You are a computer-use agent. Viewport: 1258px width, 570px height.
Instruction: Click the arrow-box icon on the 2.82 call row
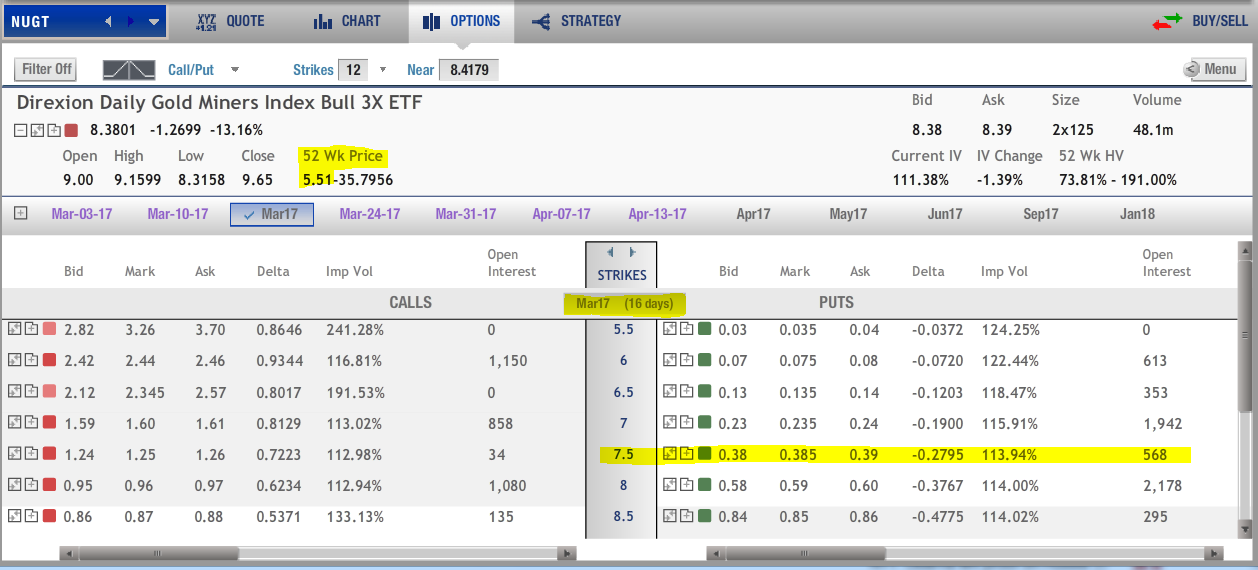(14, 329)
